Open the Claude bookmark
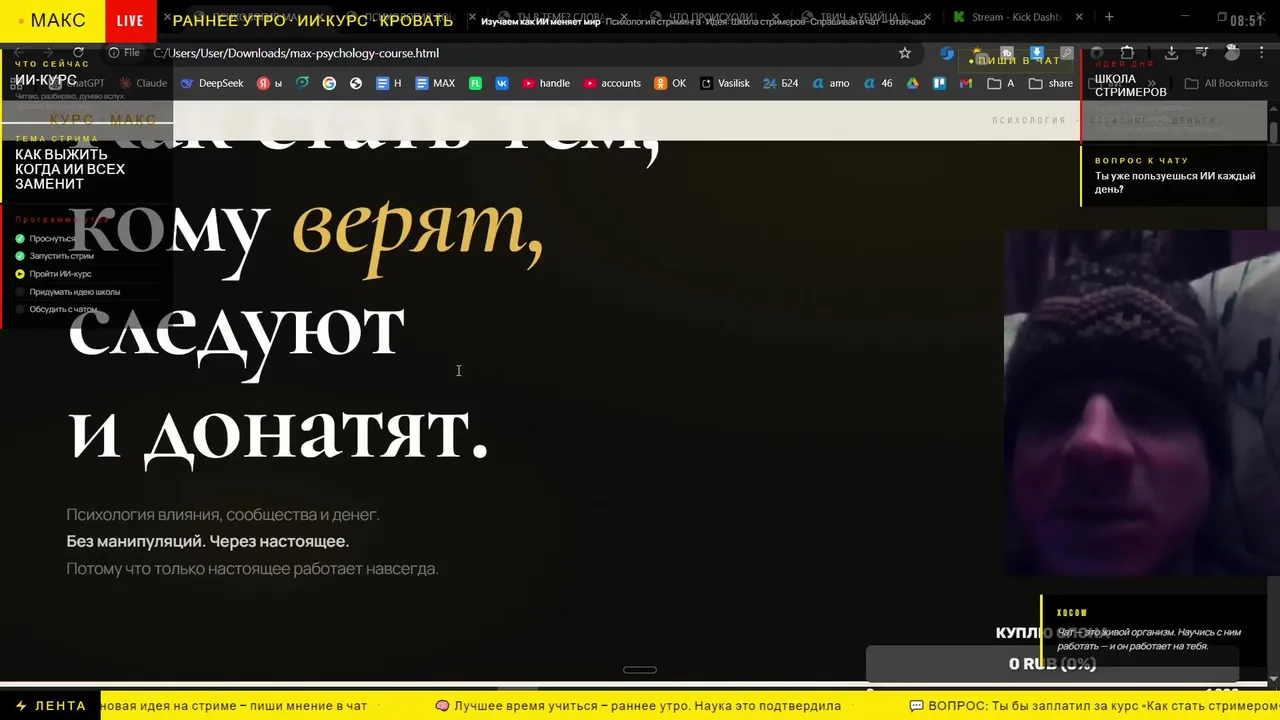The width and height of the screenshot is (1280, 720). (143, 83)
